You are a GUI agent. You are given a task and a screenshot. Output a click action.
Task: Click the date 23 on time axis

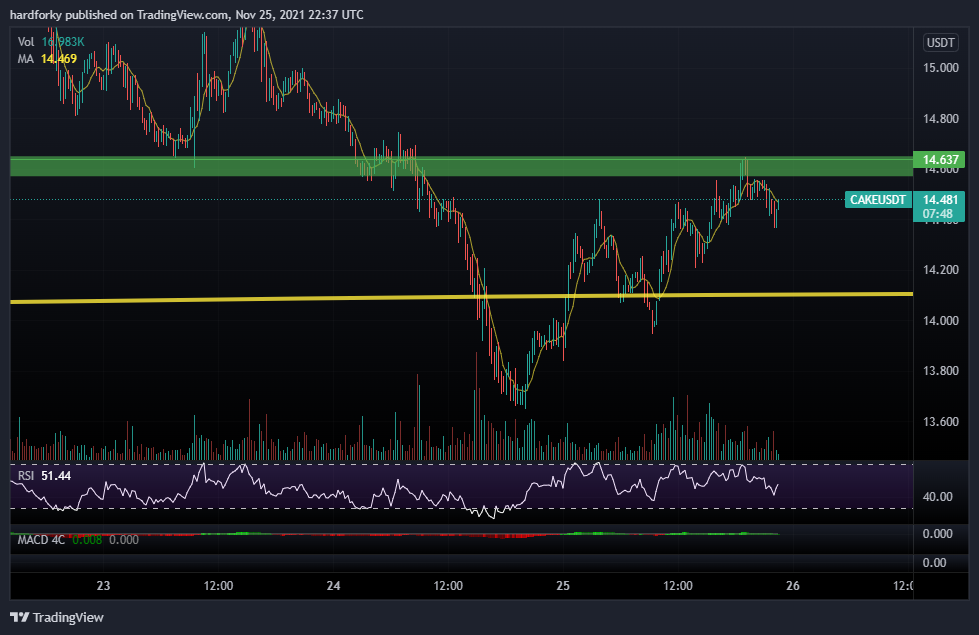coord(103,586)
